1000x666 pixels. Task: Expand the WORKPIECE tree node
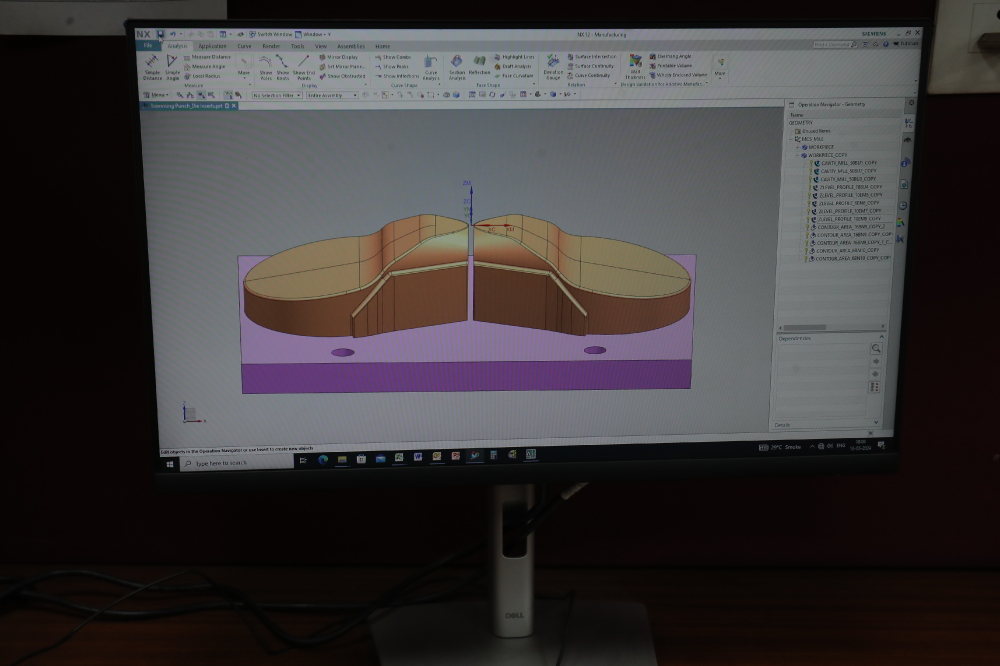click(x=799, y=147)
